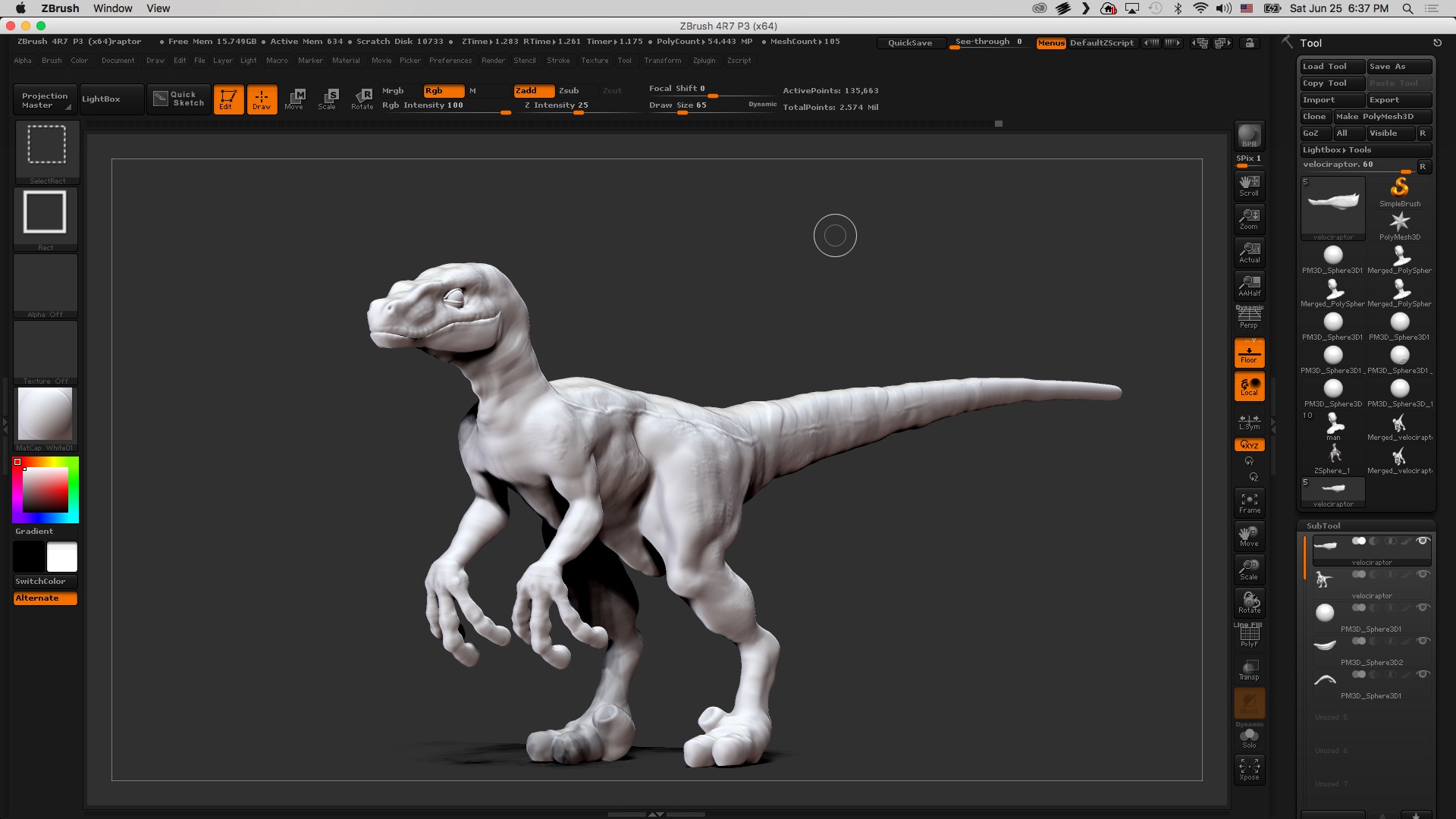Screen dimensions: 1456x819
Task: Select the Draw mode button
Action: point(262,99)
